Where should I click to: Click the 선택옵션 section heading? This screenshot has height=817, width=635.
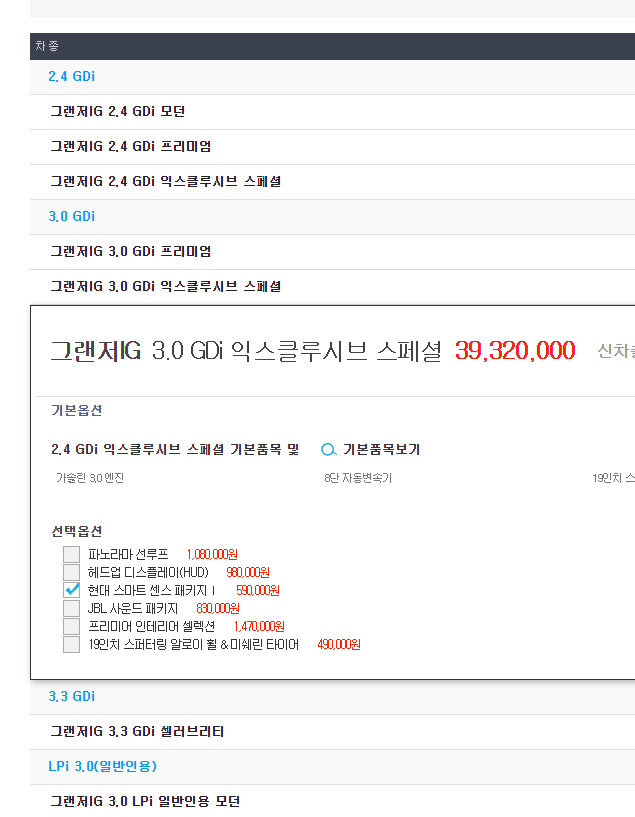point(77,531)
